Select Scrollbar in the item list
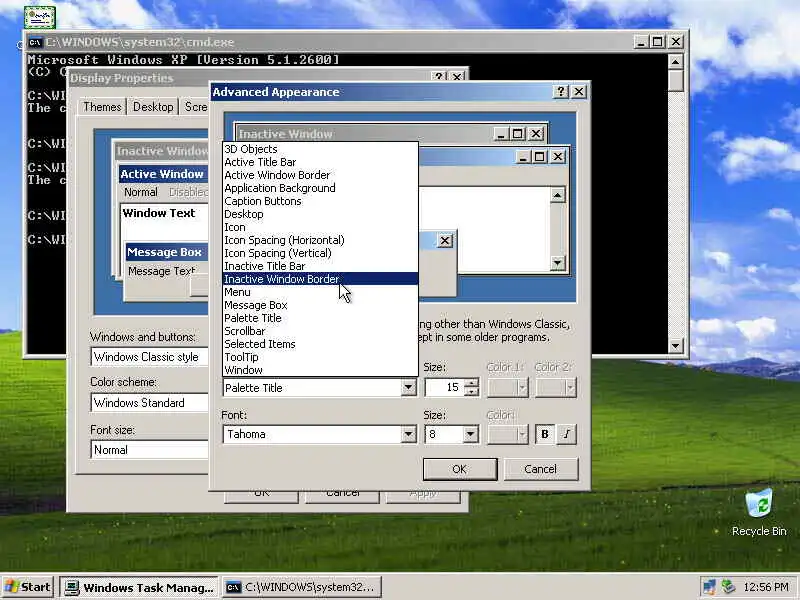Viewport: 800px width, 600px height. pyautogui.click(x=320, y=331)
